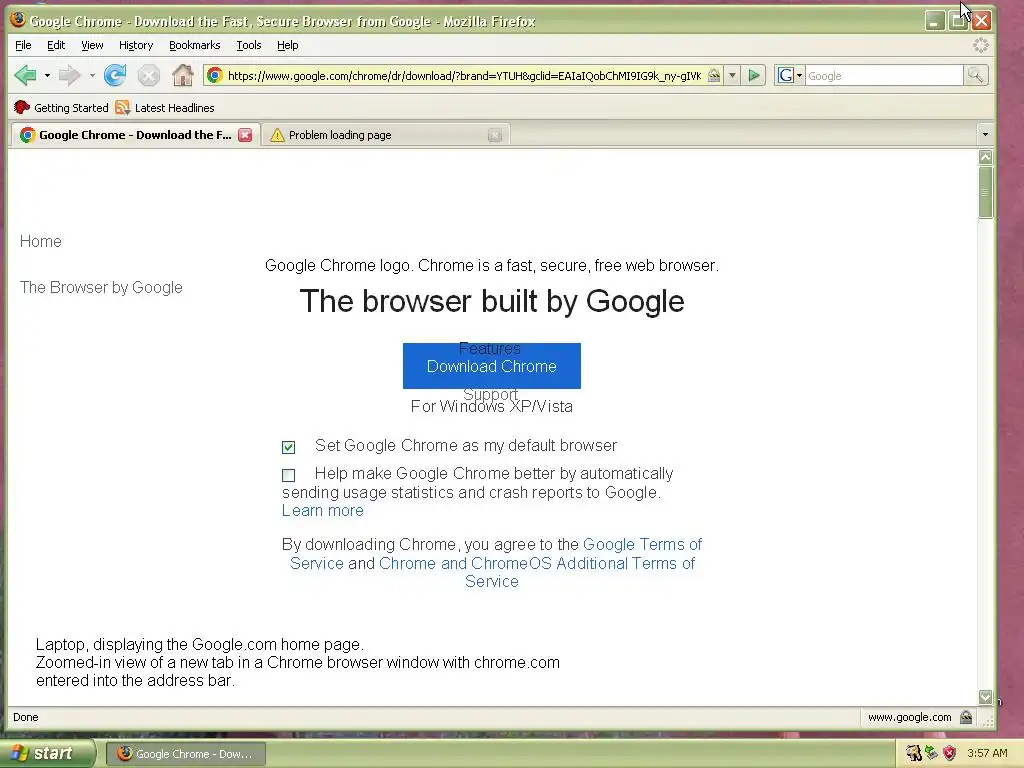Select the Firefox taskbar window button

[x=185, y=754]
